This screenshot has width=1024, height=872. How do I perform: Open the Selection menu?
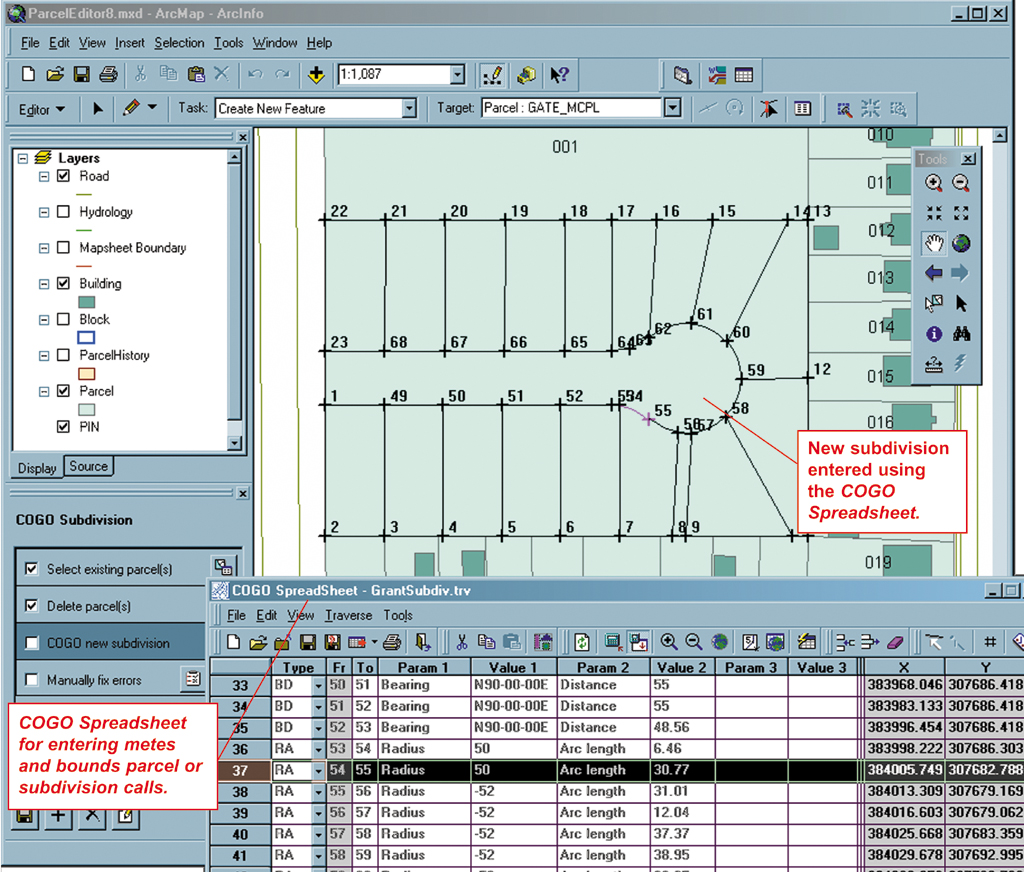click(179, 43)
